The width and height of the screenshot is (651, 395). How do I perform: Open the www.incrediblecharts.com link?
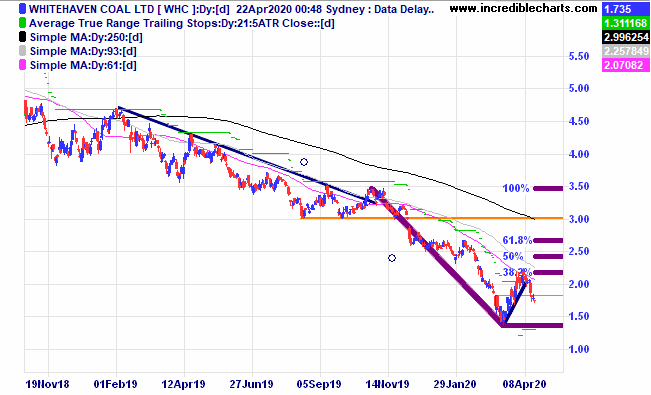pyautogui.click(x=524, y=8)
